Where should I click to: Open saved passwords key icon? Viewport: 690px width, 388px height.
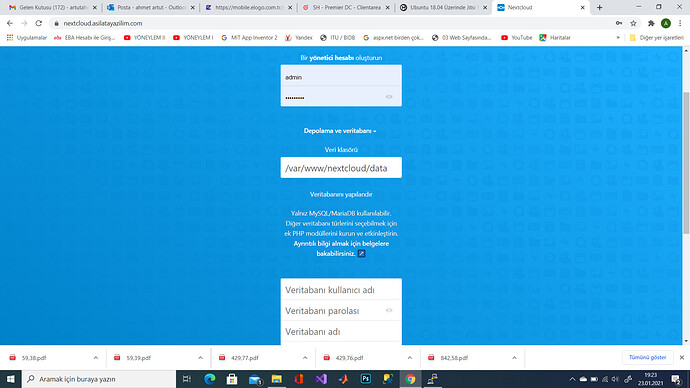[x=619, y=23]
